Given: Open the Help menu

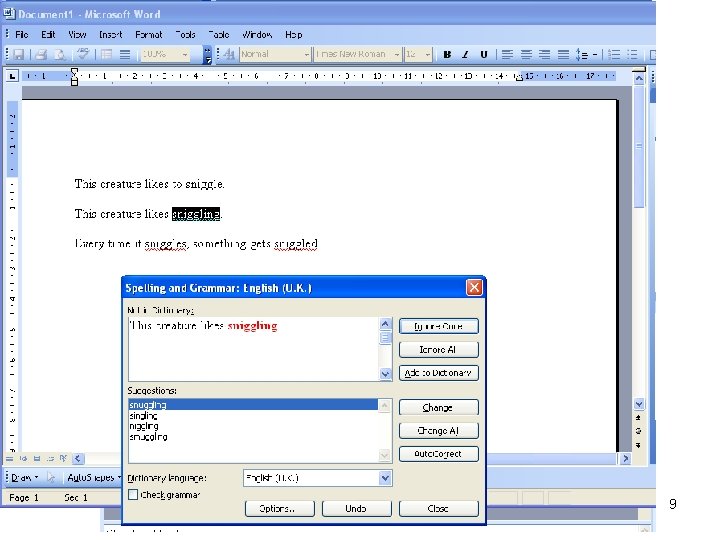Looking at the screenshot, I should pyautogui.click(x=293, y=34).
